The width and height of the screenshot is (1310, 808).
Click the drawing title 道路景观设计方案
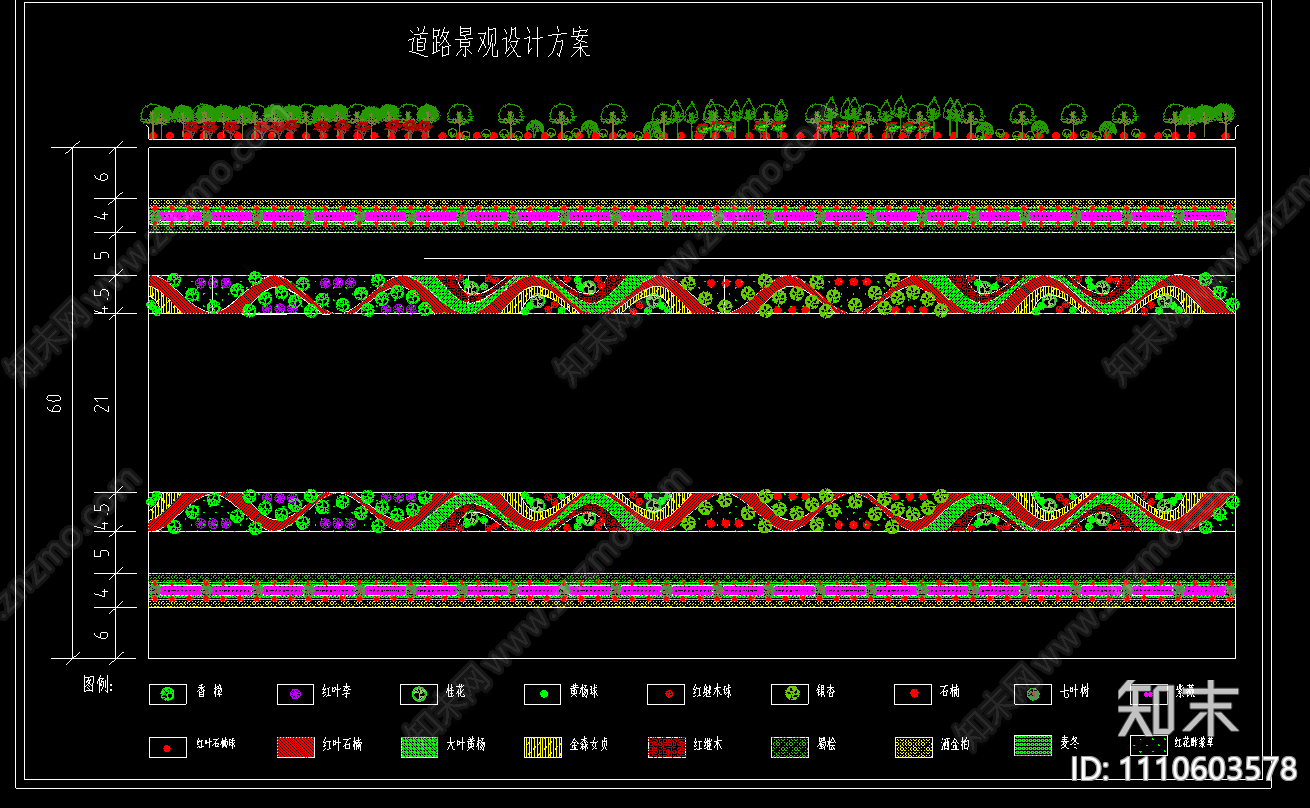pyautogui.click(x=499, y=43)
